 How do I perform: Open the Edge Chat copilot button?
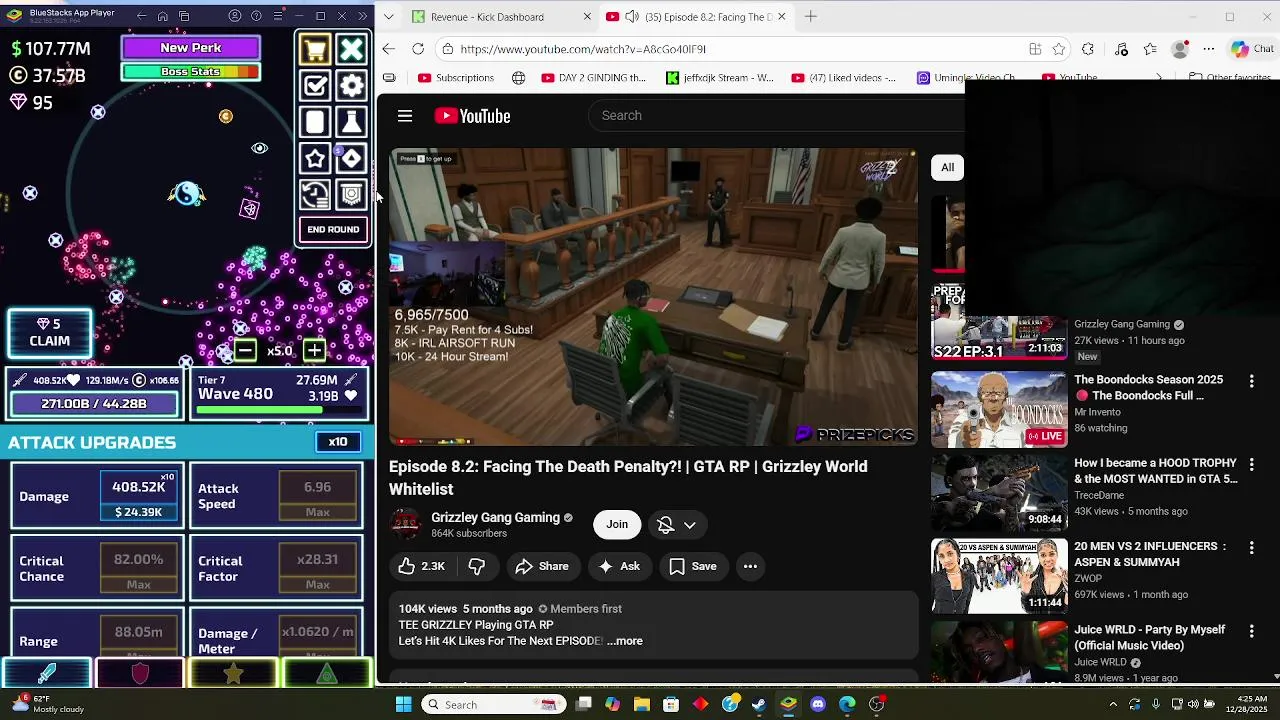tap(1252, 49)
